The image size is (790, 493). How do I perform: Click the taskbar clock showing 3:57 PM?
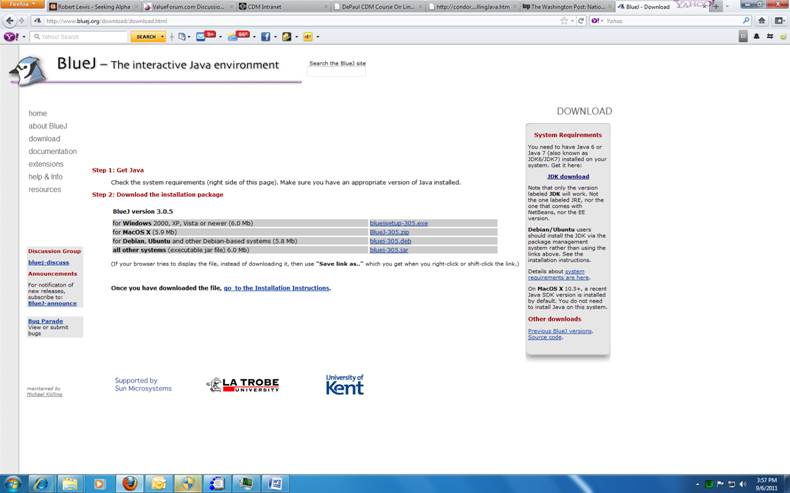pos(767,484)
